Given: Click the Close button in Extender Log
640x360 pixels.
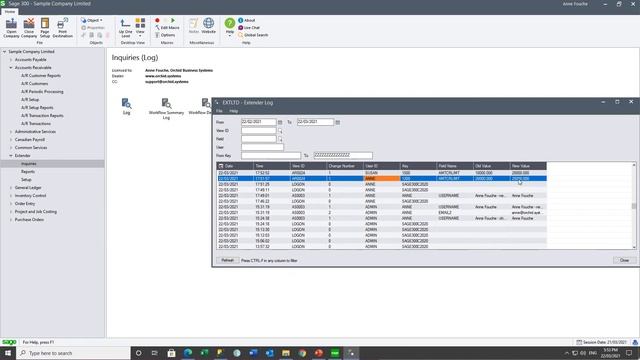Looking at the screenshot, I should tap(624, 260).
